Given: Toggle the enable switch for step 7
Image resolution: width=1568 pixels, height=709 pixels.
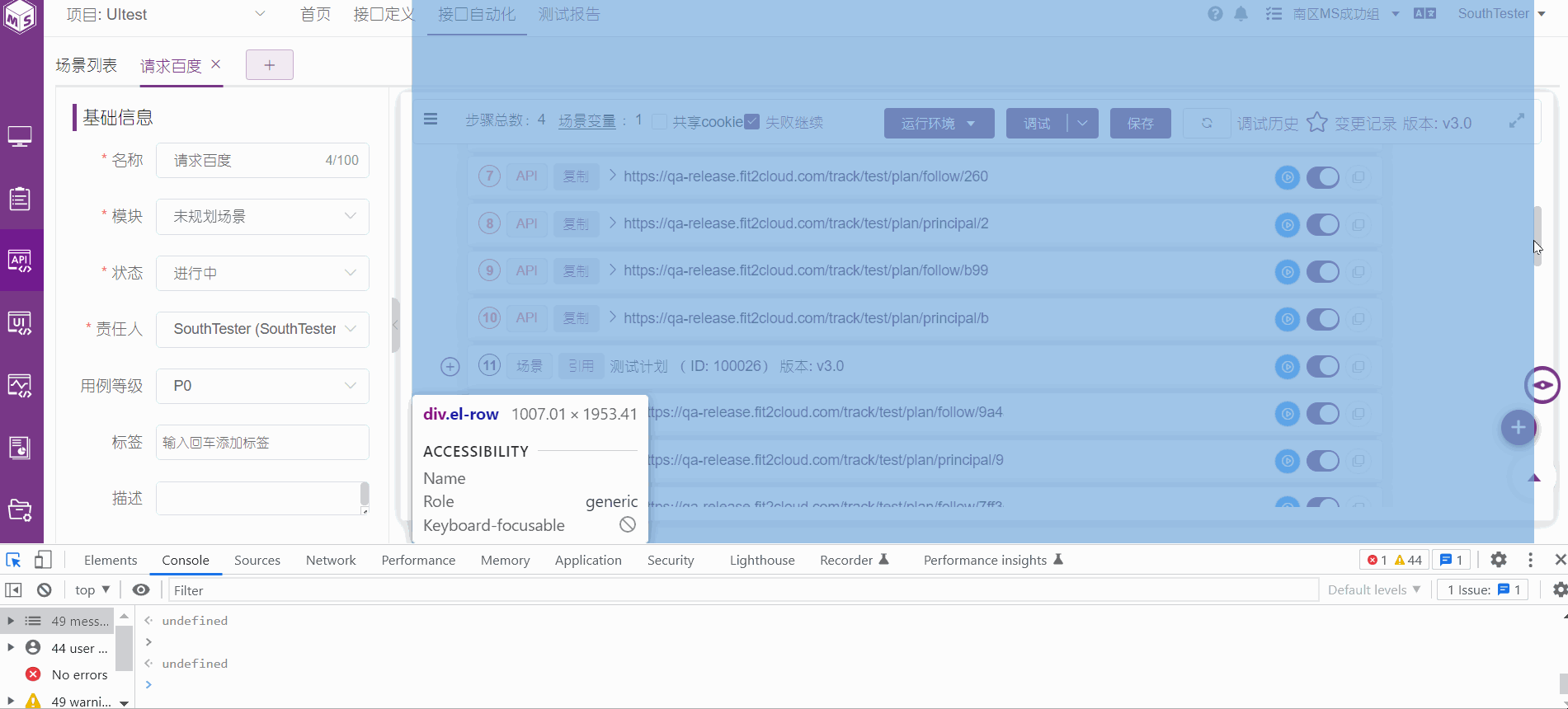Looking at the screenshot, I should (x=1323, y=177).
